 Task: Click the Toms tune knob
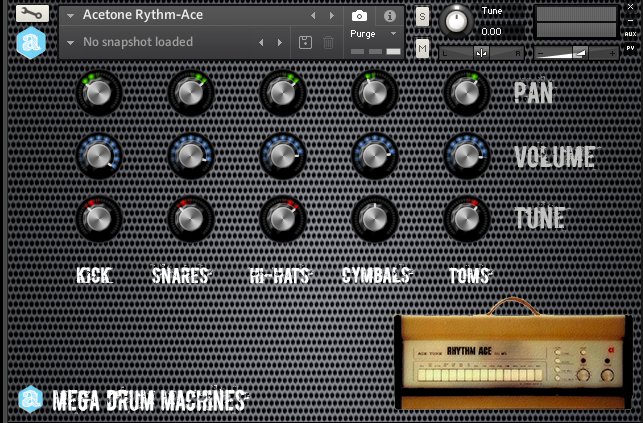point(467,219)
